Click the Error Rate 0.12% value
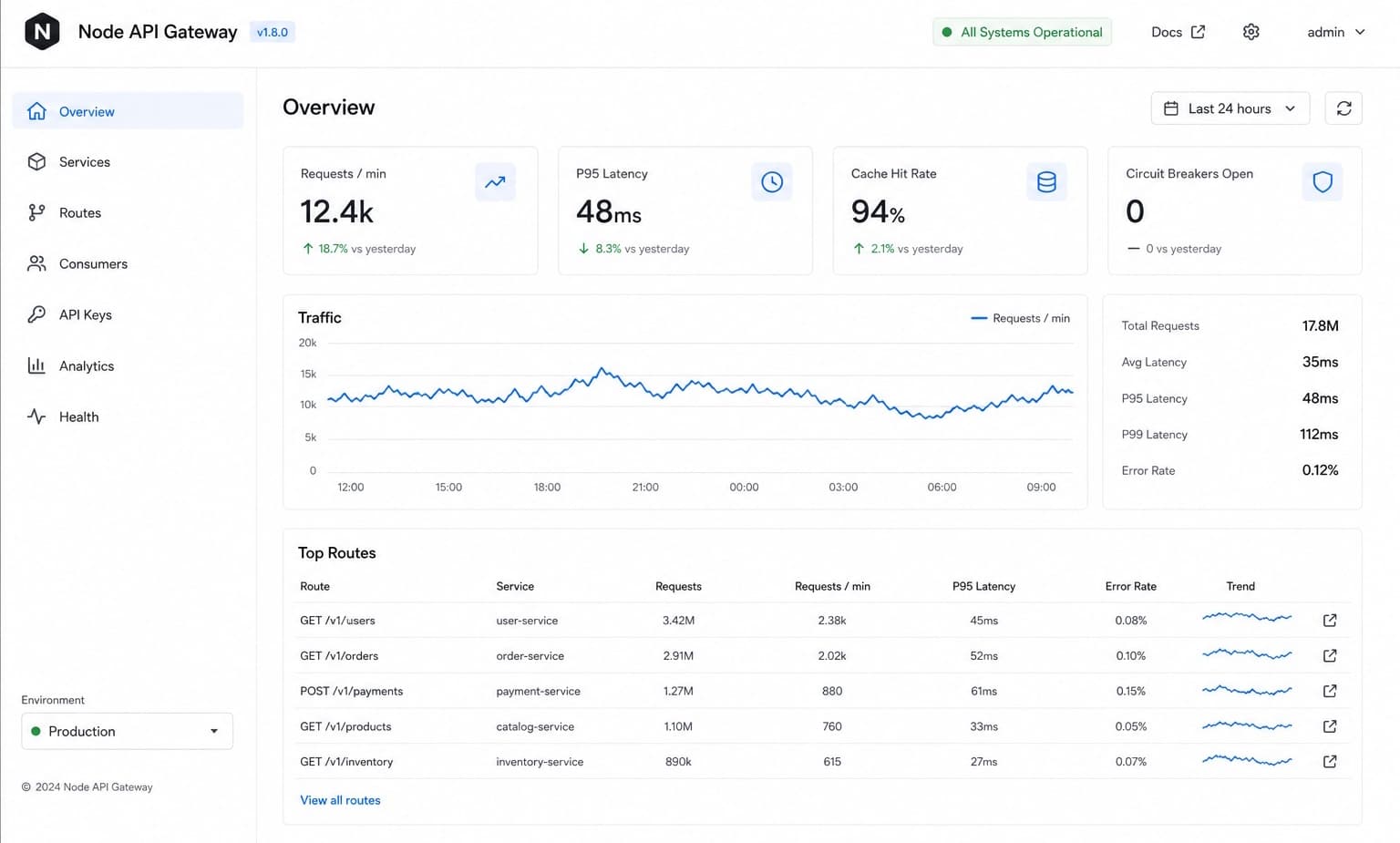1400x843 pixels. point(1320,470)
